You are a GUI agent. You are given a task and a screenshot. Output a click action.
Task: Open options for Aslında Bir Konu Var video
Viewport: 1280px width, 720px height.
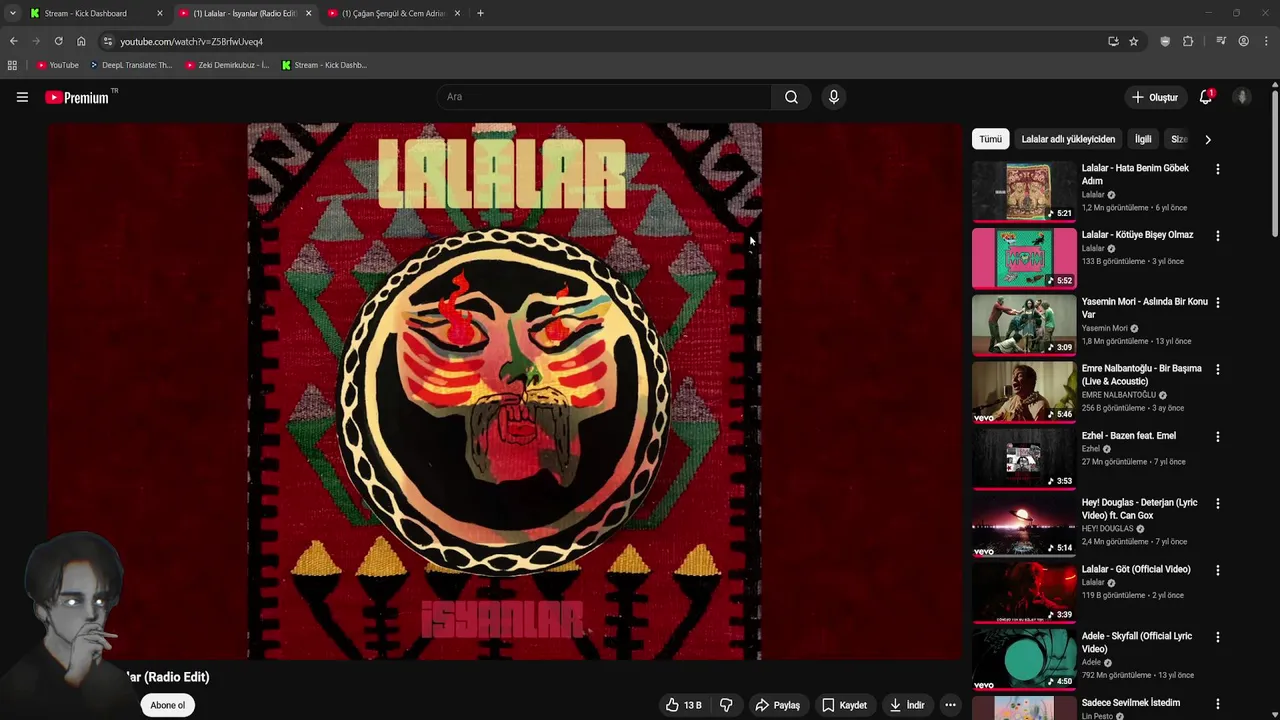pyautogui.click(x=1217, y=302)
